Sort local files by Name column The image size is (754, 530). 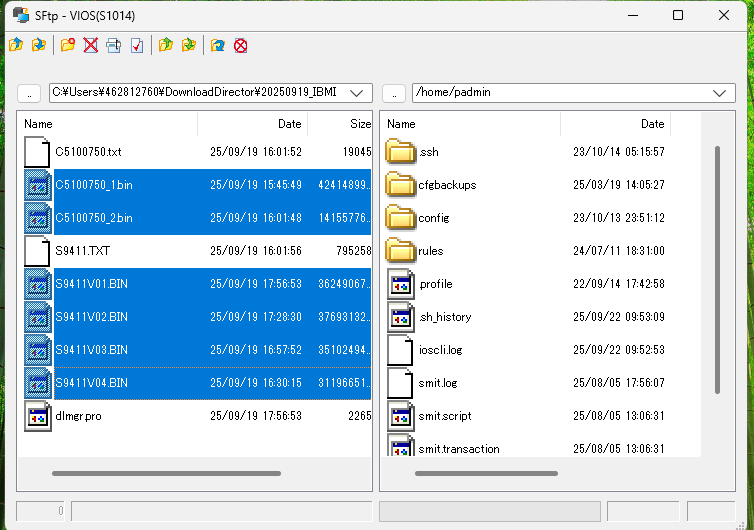click(107, 124)
